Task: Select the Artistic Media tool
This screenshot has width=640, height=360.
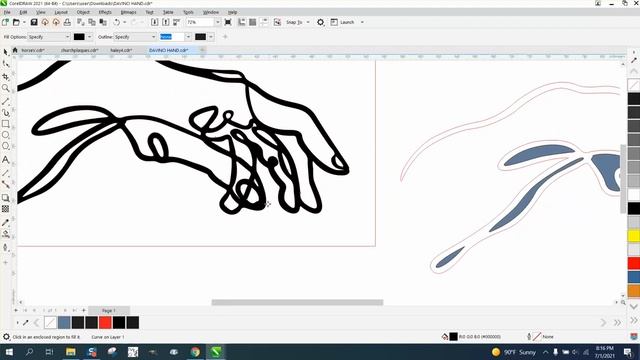Action: (5, 113)
